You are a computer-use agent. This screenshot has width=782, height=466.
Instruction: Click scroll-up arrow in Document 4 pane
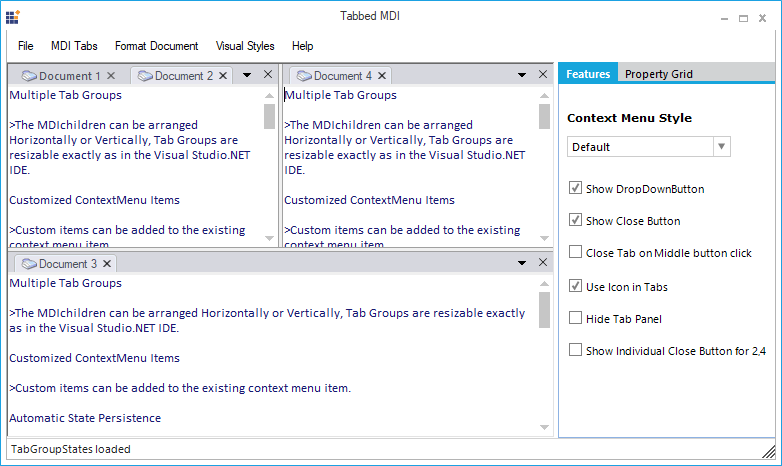[544, 95]
